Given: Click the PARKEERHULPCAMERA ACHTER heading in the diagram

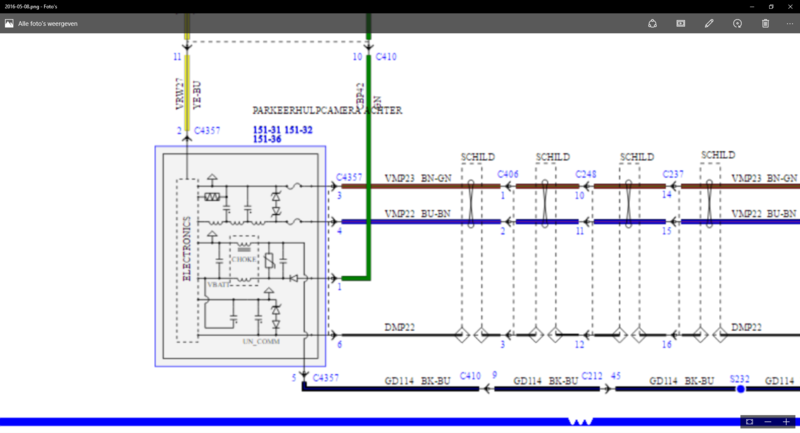Looking at the screenshot, I should (x=327, y=110).
